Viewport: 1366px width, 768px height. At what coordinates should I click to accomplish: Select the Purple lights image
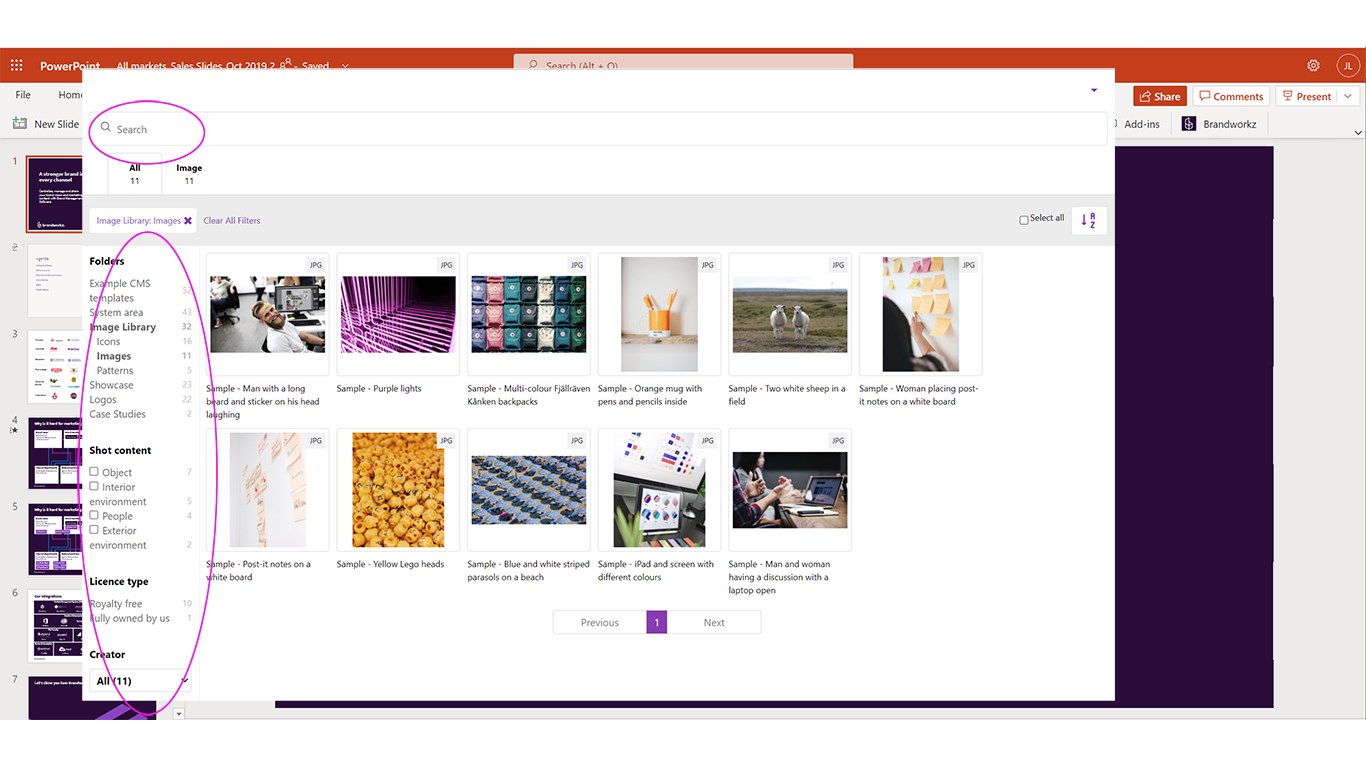[x=398, y=314]
